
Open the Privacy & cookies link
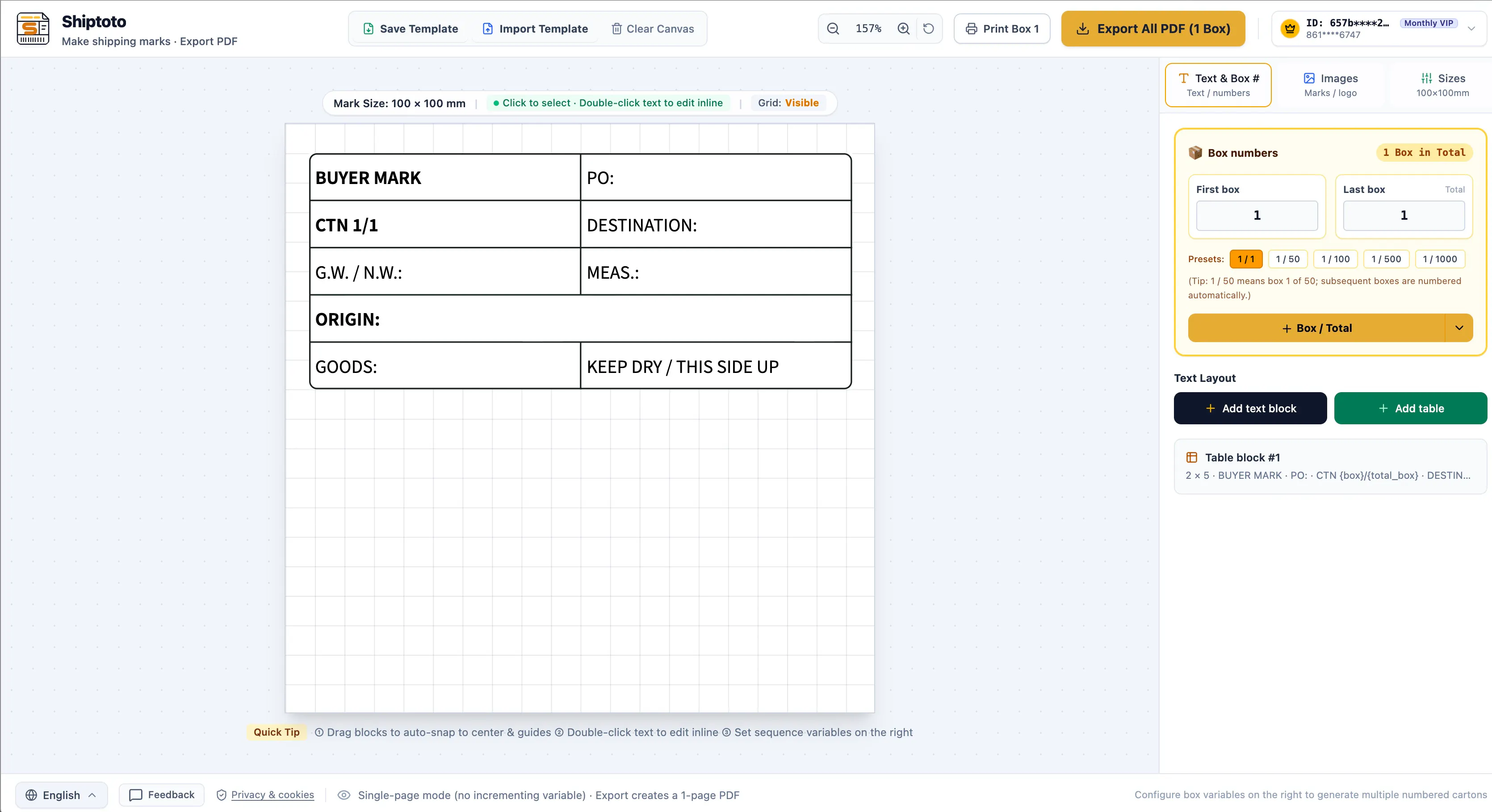pyautogui.click(x=273, y=795)
